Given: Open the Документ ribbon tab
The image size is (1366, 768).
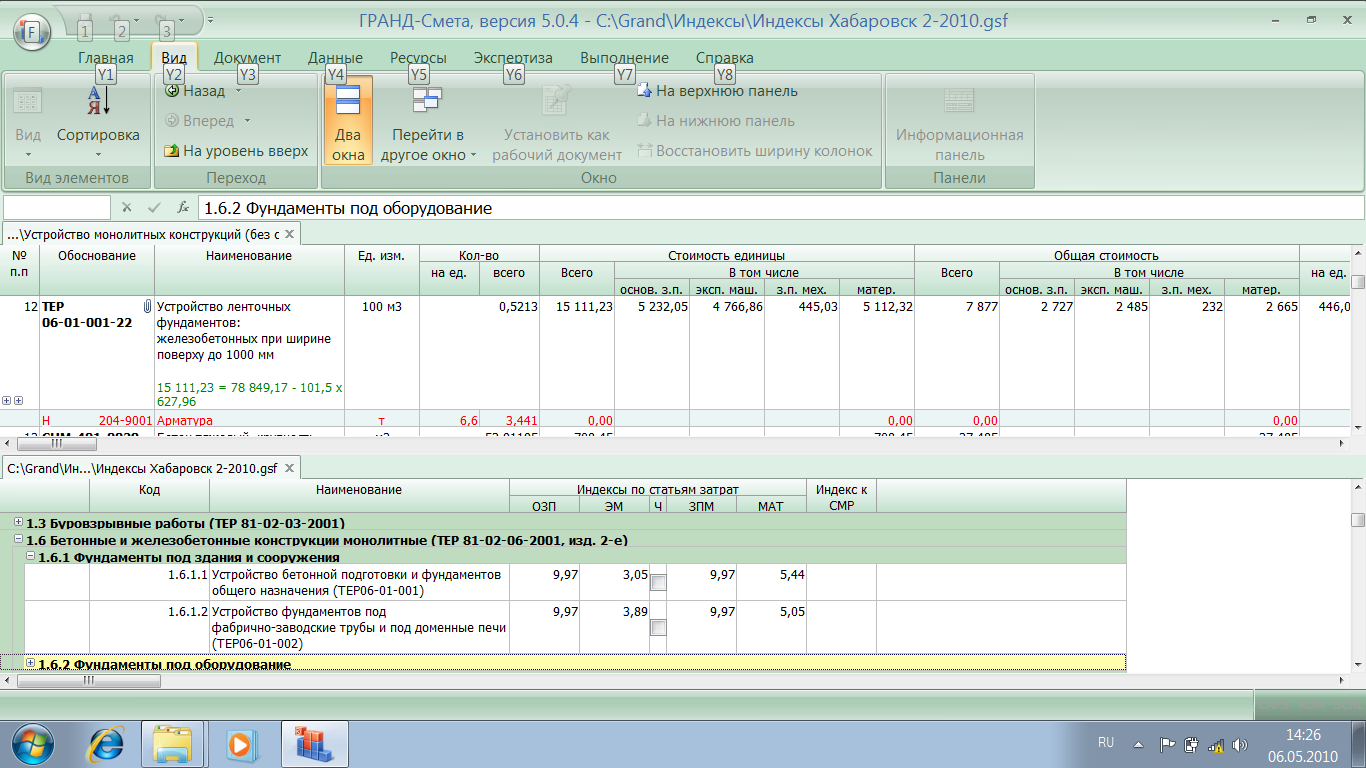Looking at the screenshot, I should pos(247,58).
